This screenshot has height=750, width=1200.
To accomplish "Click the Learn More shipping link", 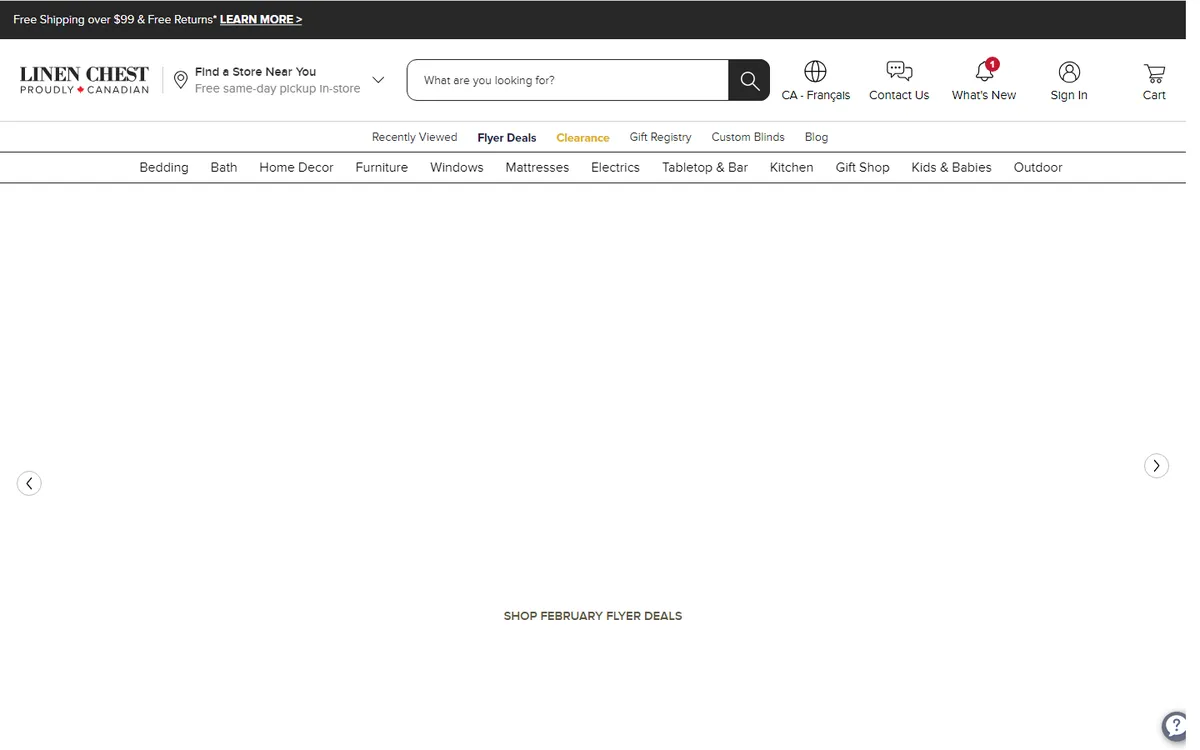I will point(260,20).
